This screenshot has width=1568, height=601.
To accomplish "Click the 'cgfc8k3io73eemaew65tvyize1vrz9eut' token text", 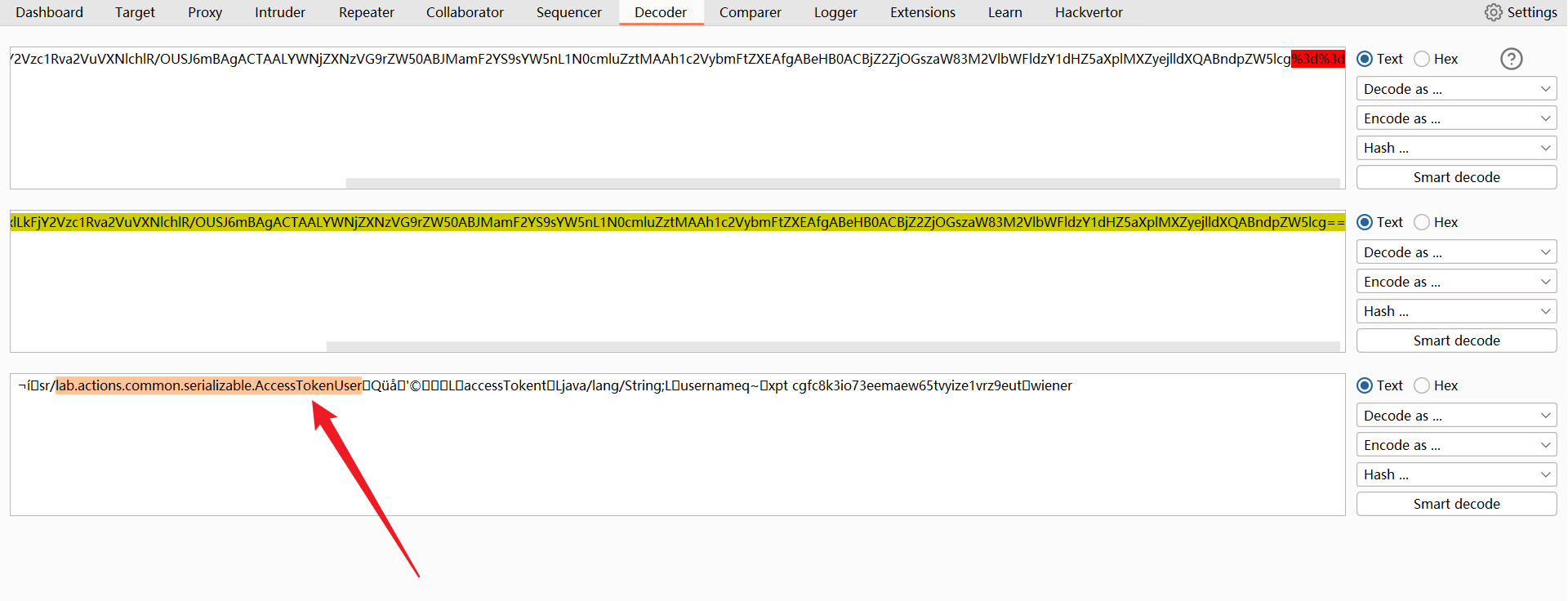I will [x=906, y=385].
